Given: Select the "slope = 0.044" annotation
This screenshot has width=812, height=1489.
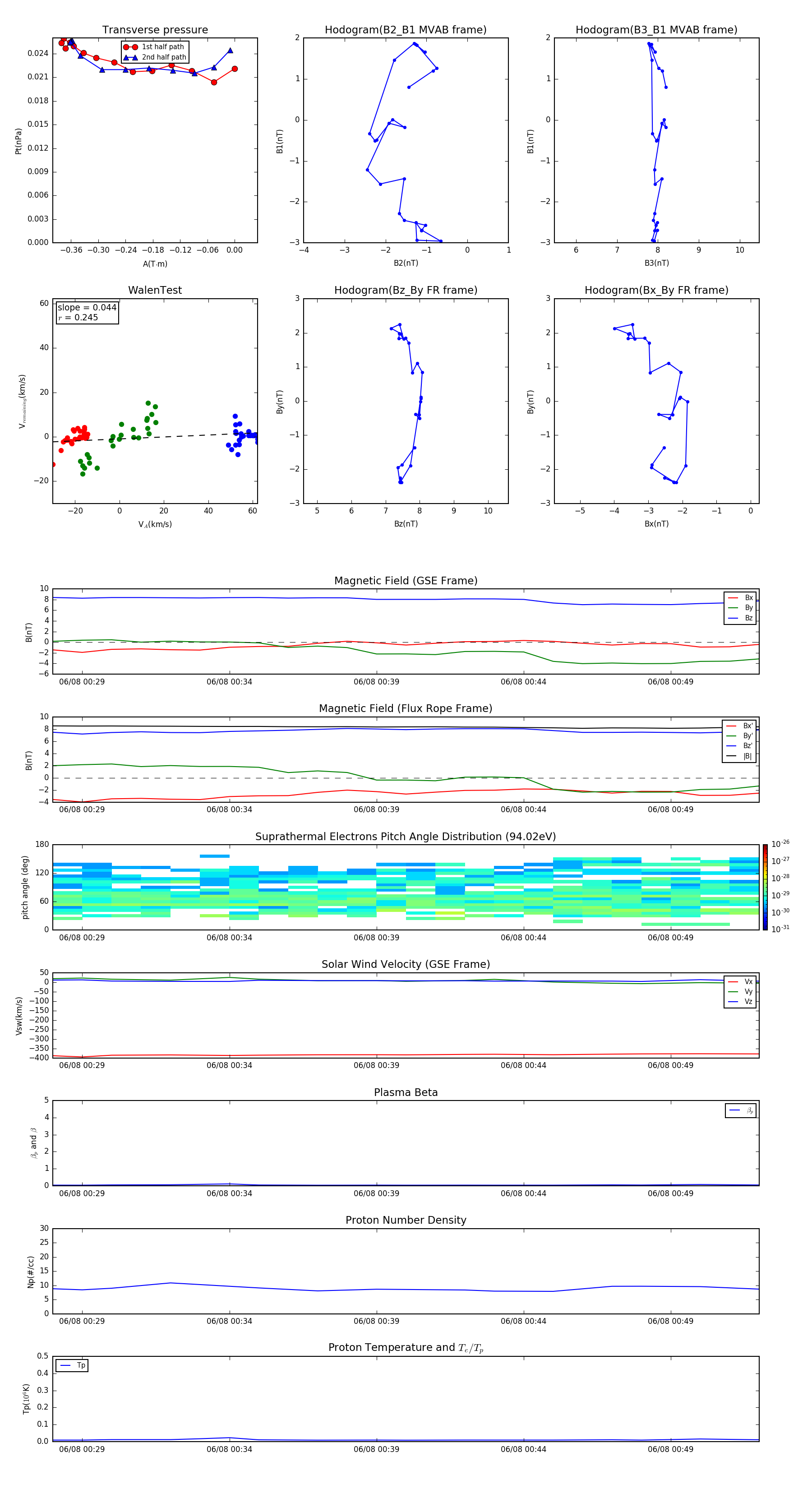Looking at the screenshot, I should (87, 308).
